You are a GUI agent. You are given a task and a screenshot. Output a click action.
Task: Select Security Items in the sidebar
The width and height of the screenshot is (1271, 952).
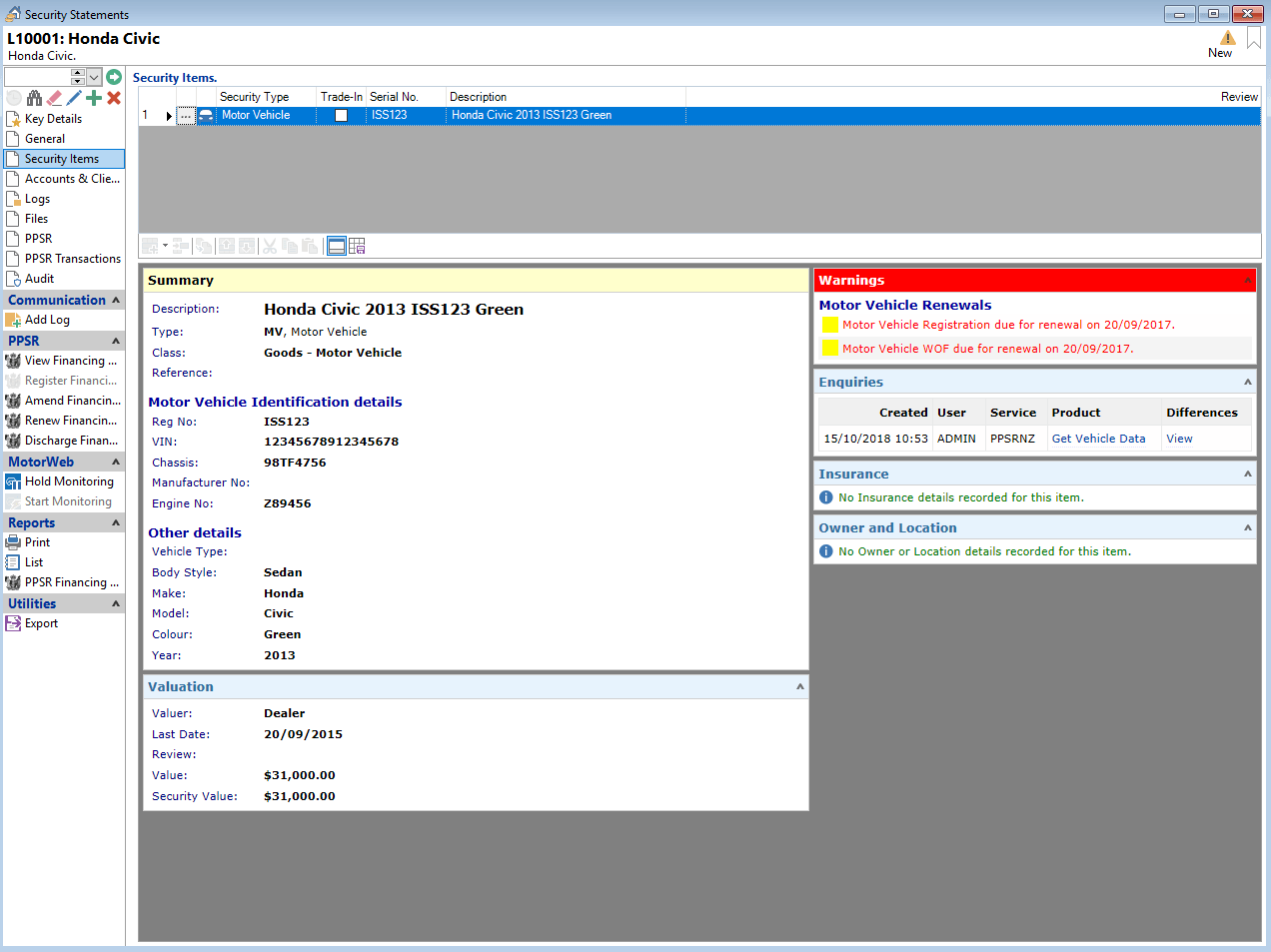click(64, 159)
